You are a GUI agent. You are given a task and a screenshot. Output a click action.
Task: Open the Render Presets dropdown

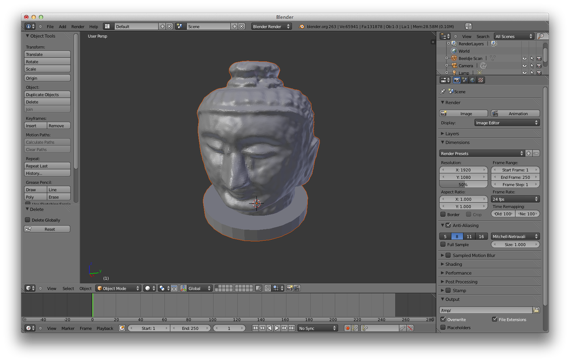(482, 153)
